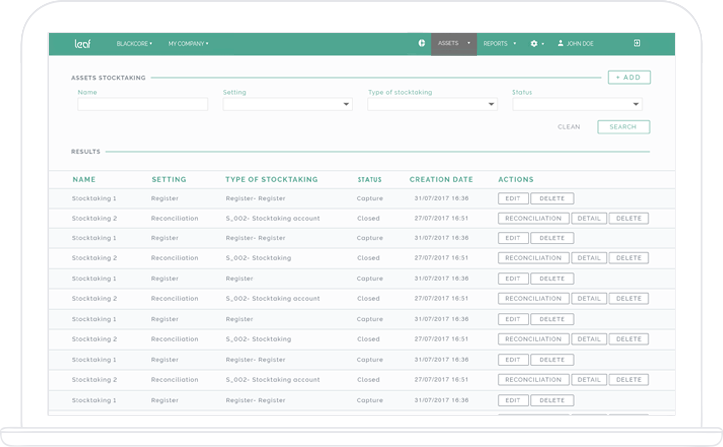Click the CLEAN link

[x=569, y=127]
